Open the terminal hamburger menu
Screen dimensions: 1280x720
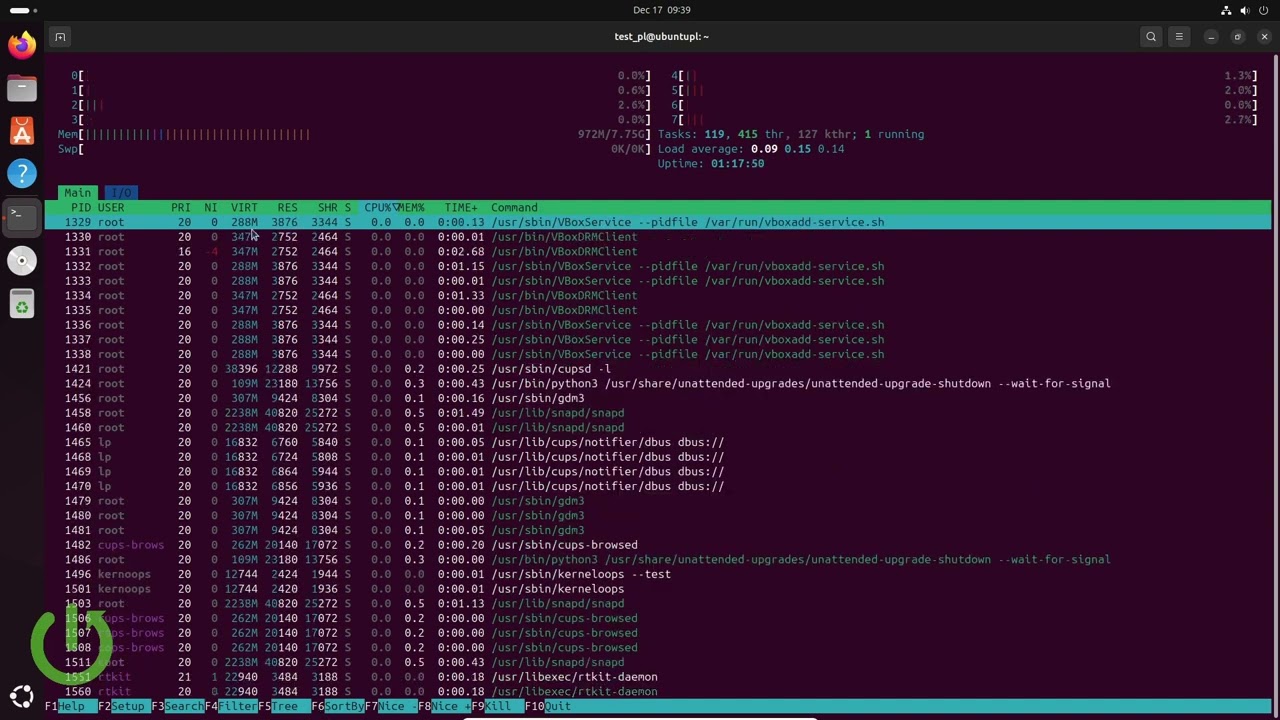(1179, 37)
